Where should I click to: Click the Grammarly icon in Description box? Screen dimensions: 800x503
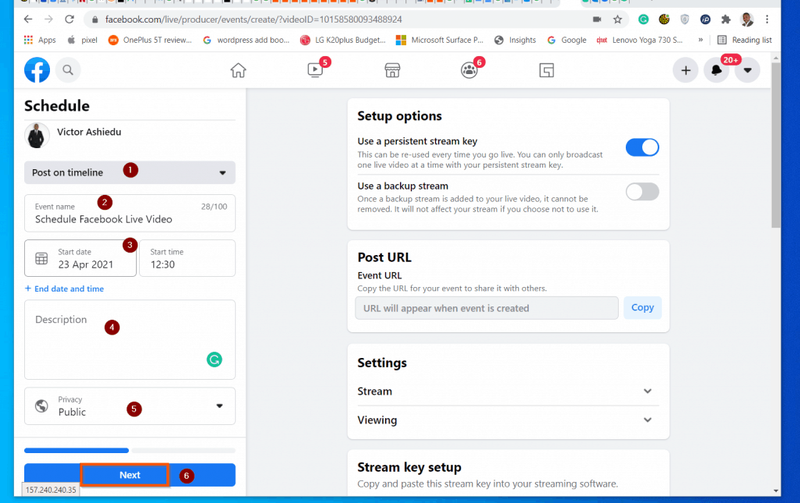pos(214,360)
